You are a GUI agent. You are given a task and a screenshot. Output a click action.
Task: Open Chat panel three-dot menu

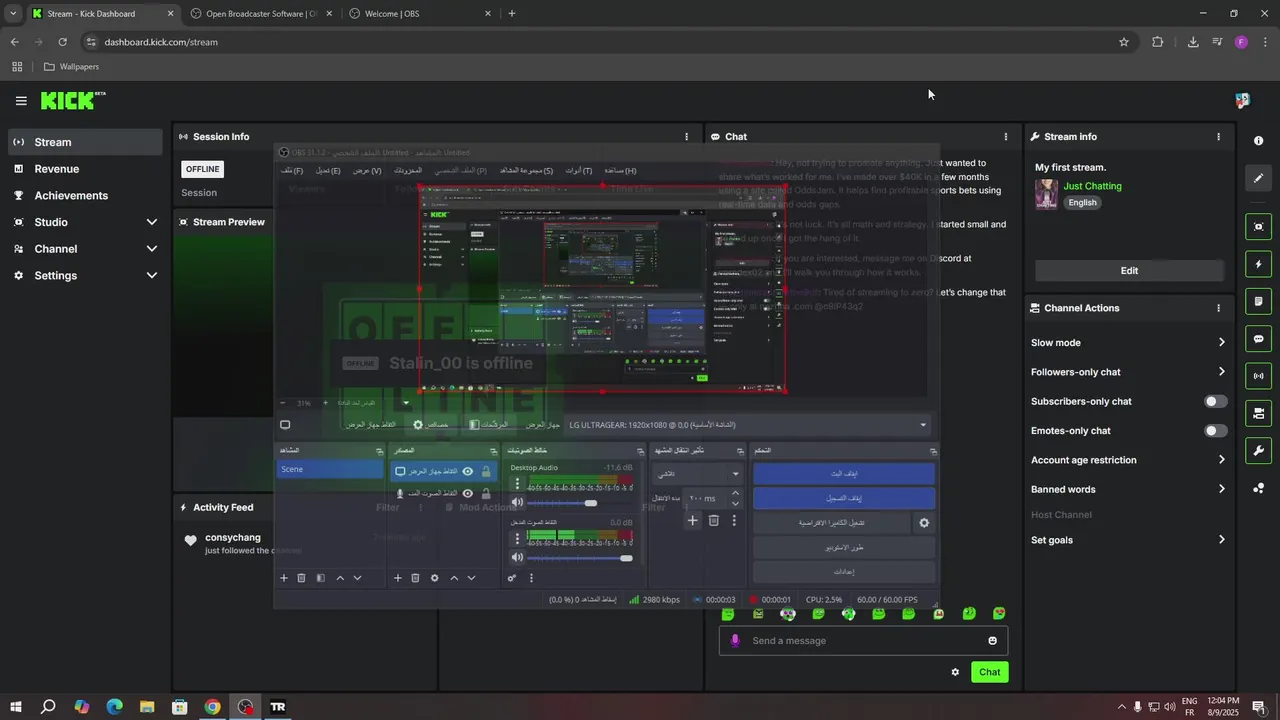(x=1006, y=137)
